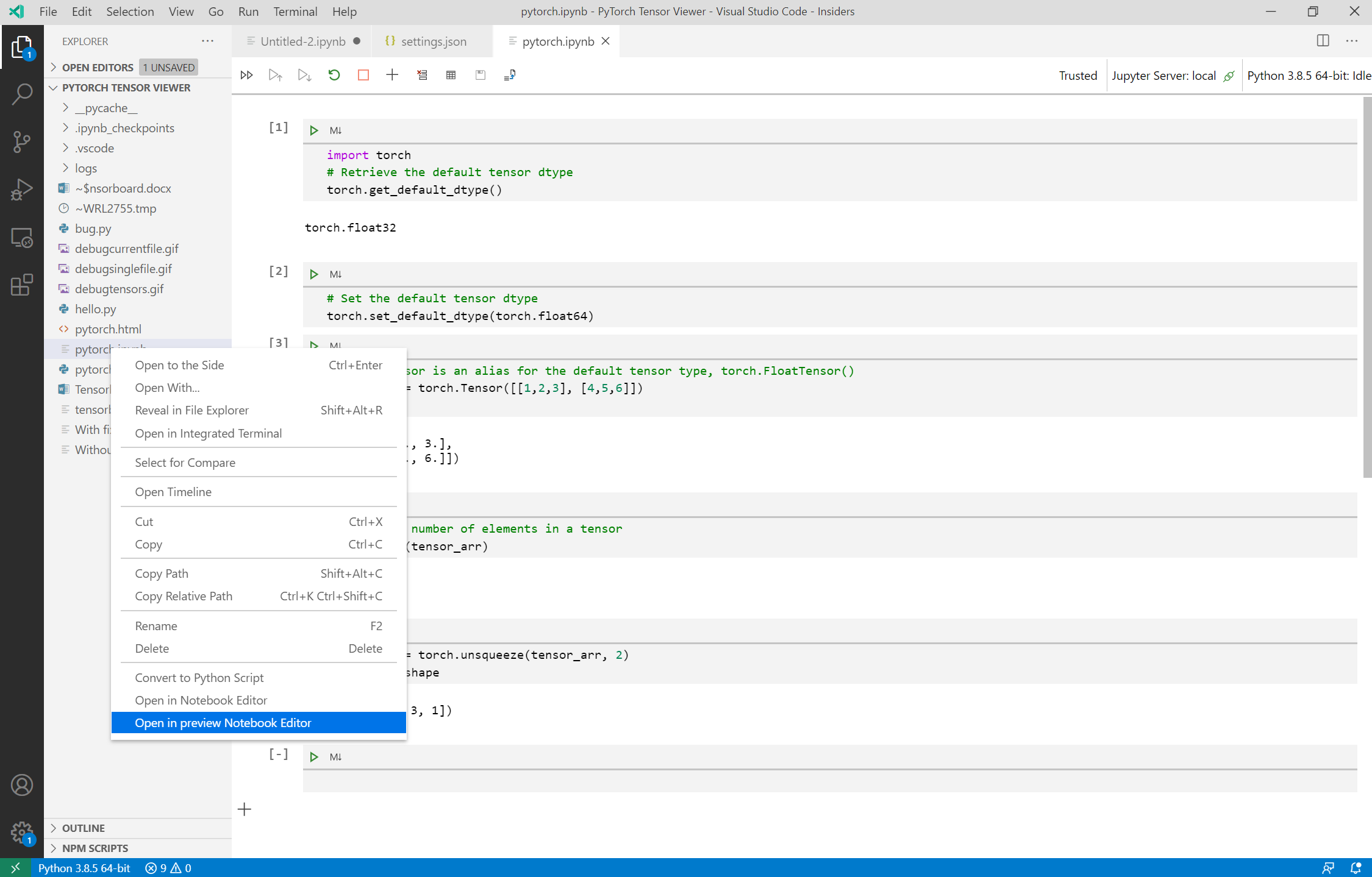Viewport: 1372px width, 877px height.
Task: Clear all cell outputs
Action: click(x=422, y=75)
